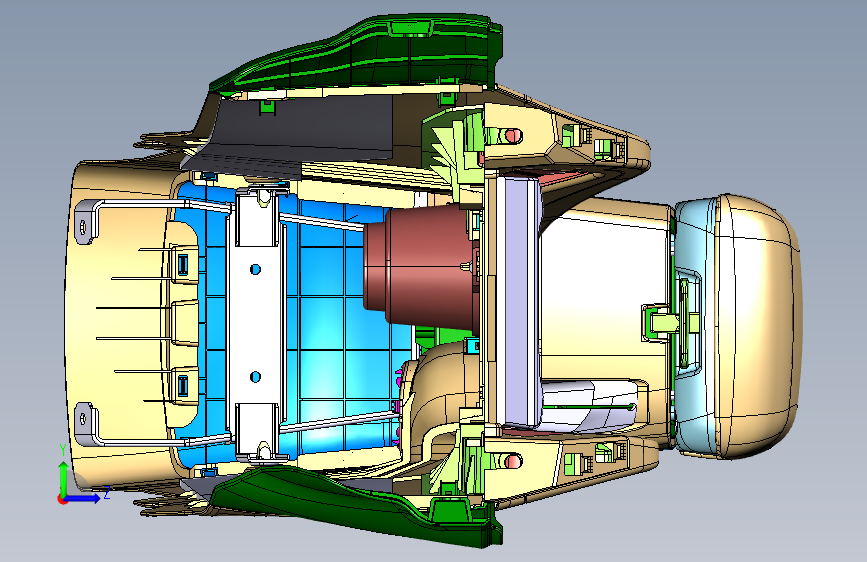Select the lower red-capped pin
Screen dimensions: 867x562
(511, 460)
